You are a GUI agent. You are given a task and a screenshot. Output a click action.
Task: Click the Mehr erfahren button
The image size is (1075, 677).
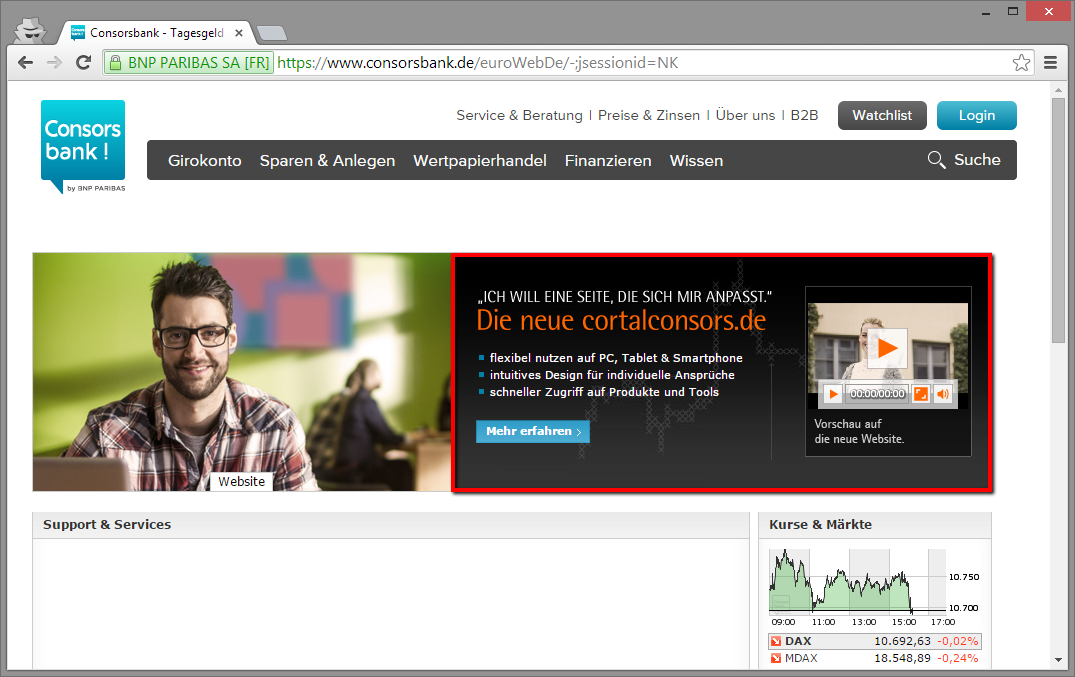click(532, 431)
